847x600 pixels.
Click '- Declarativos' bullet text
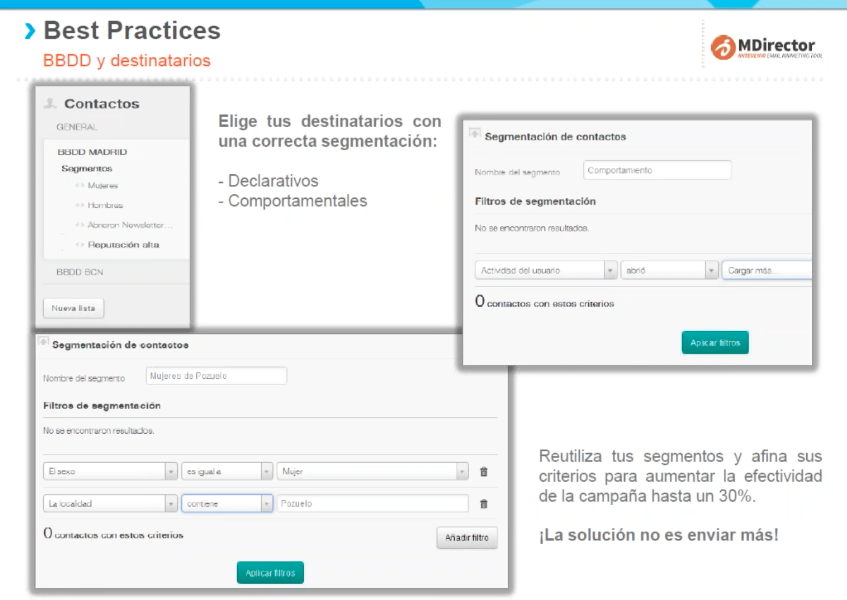(x=268, y=180)
